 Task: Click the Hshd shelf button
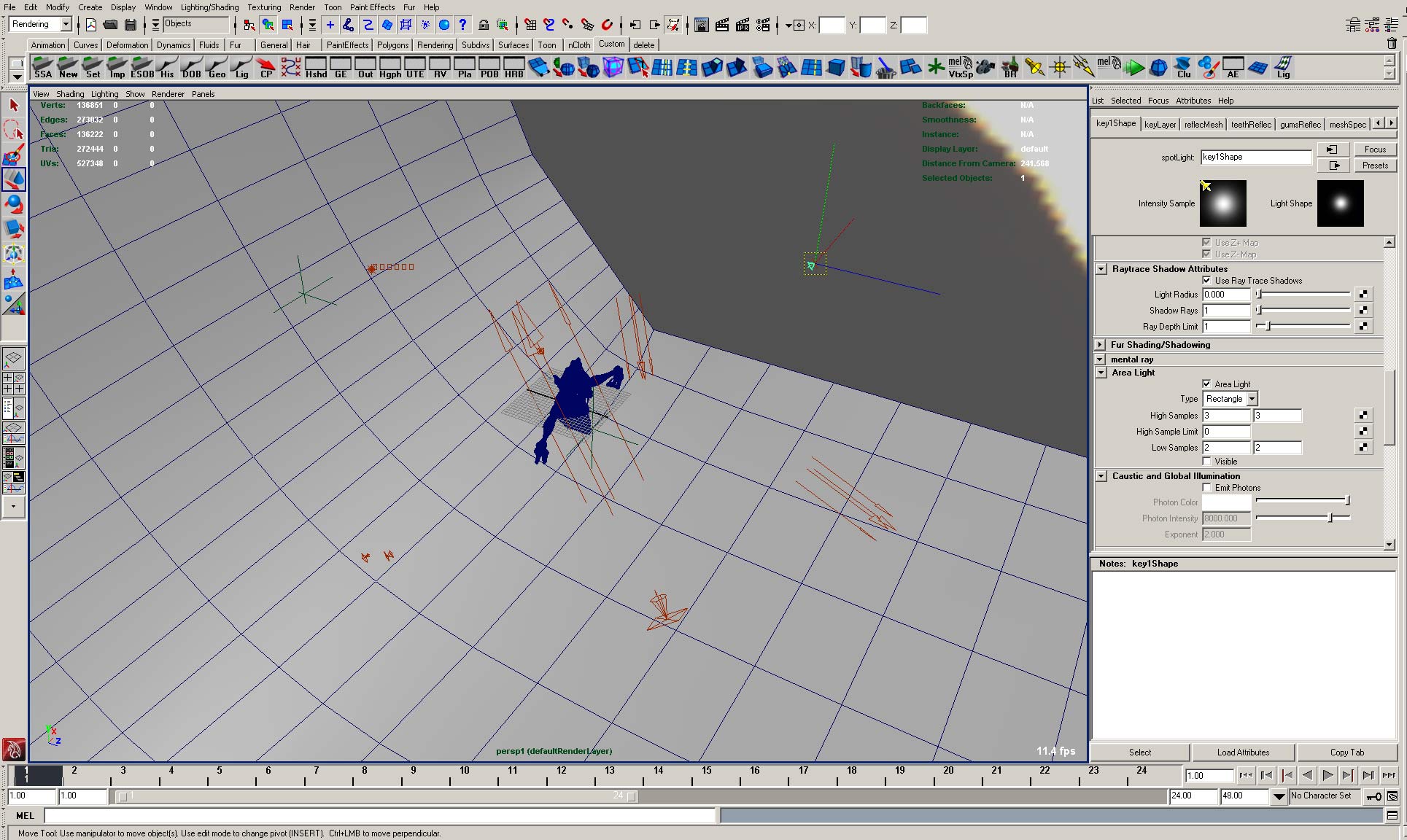[316, 68]
